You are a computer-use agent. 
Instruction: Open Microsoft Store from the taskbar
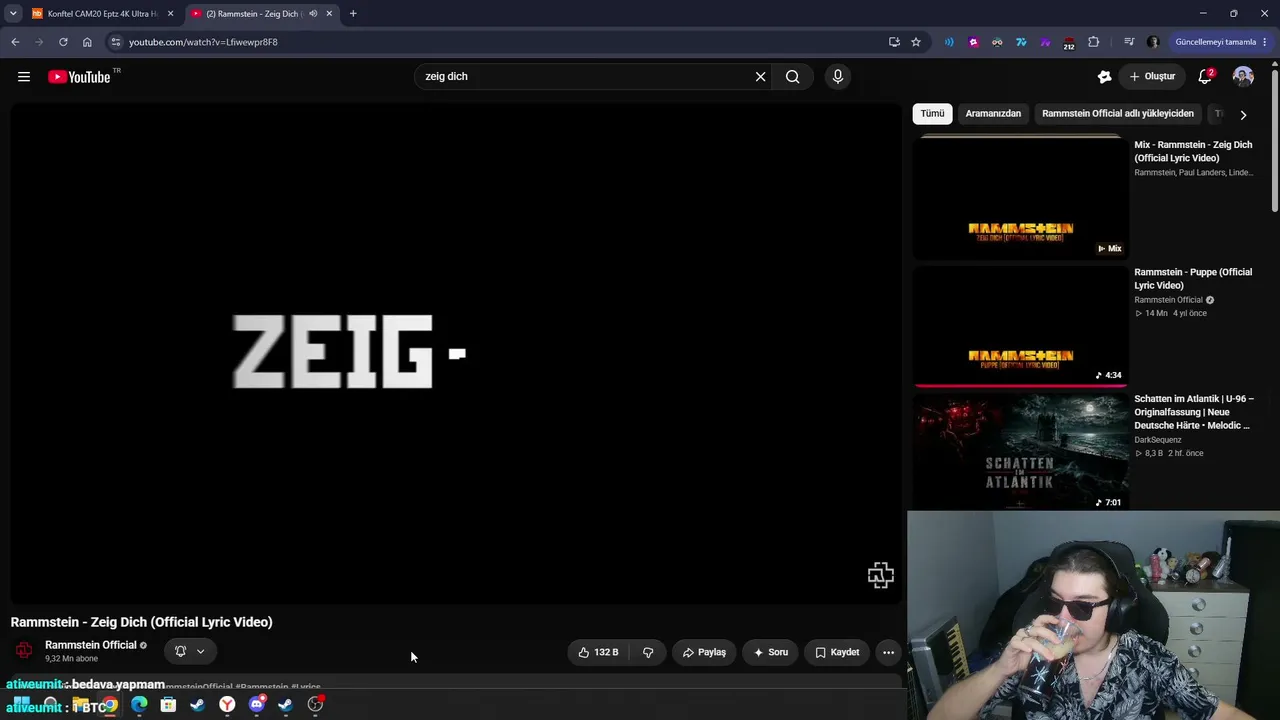[x=168, y=705]
